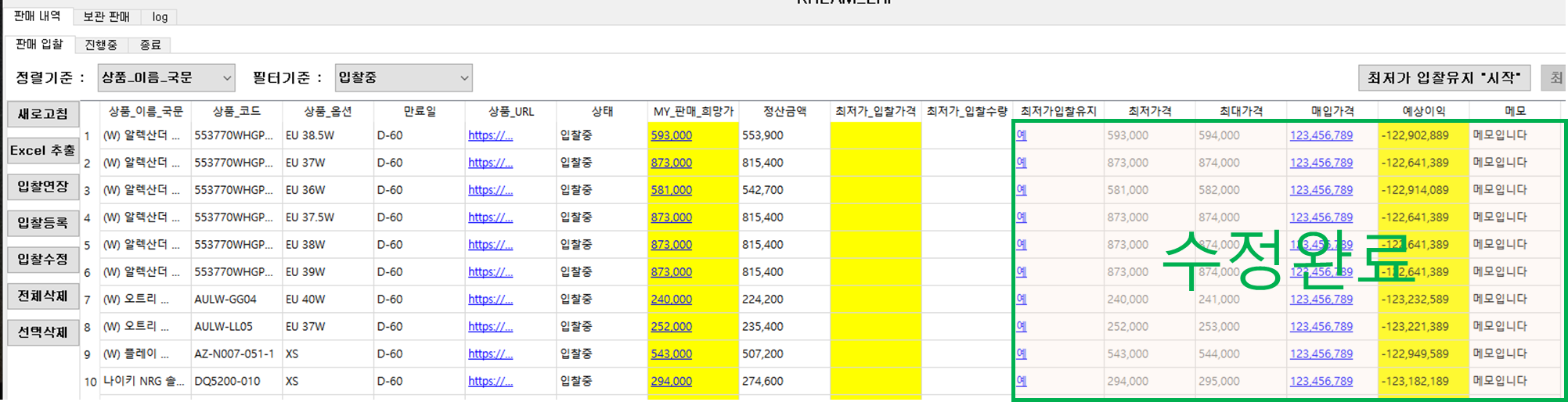Image resolution: width=1568 pixels, height=402 pixels.
Task: Click the 123,456,789 매입가격 in the 581,000 row
Action: tap(1321, 190)
